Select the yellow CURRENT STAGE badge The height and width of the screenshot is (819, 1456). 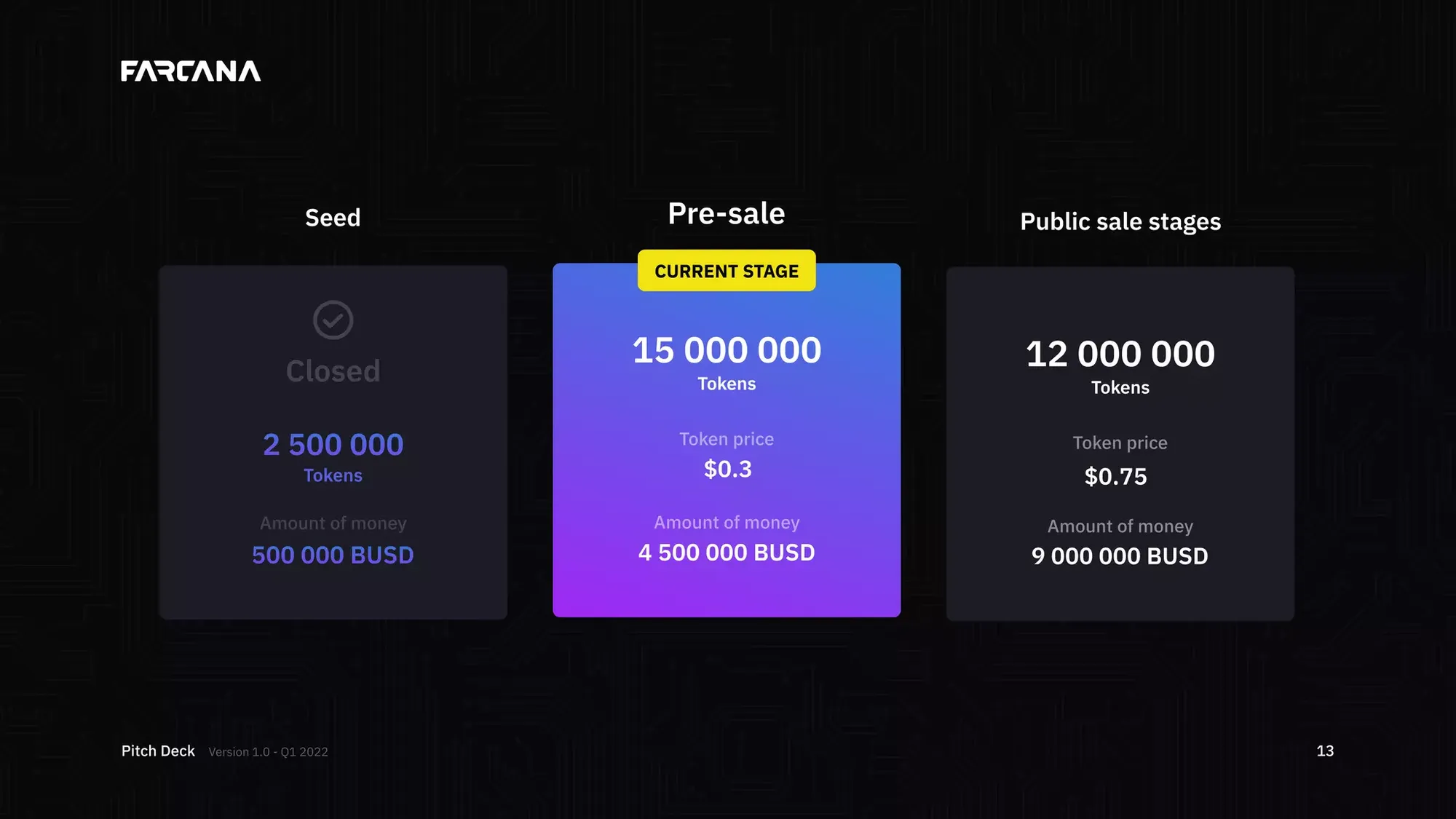click(x=727, y=271)
